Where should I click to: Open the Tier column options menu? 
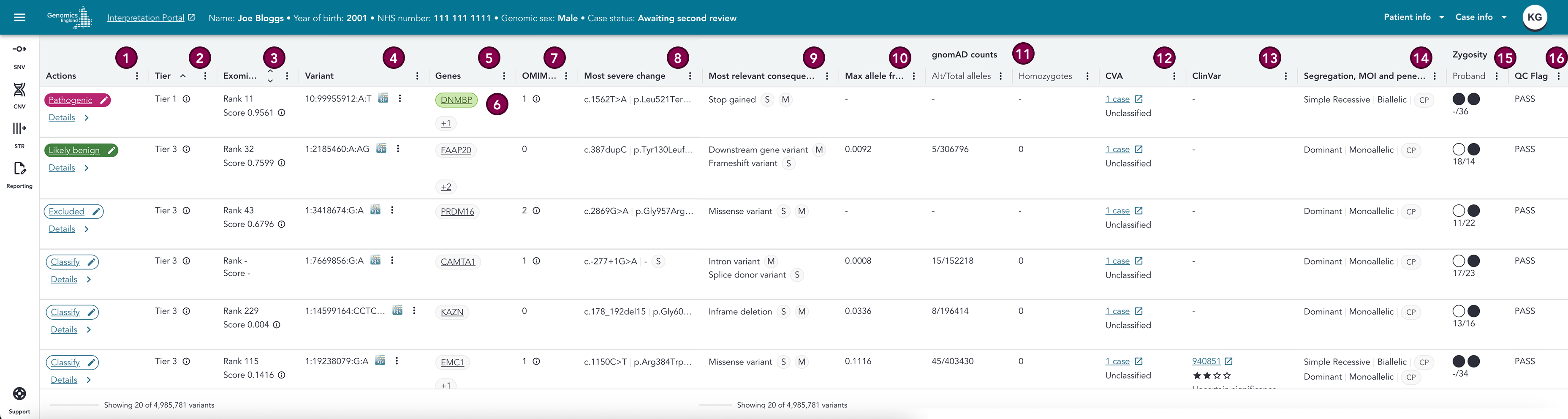206,76
